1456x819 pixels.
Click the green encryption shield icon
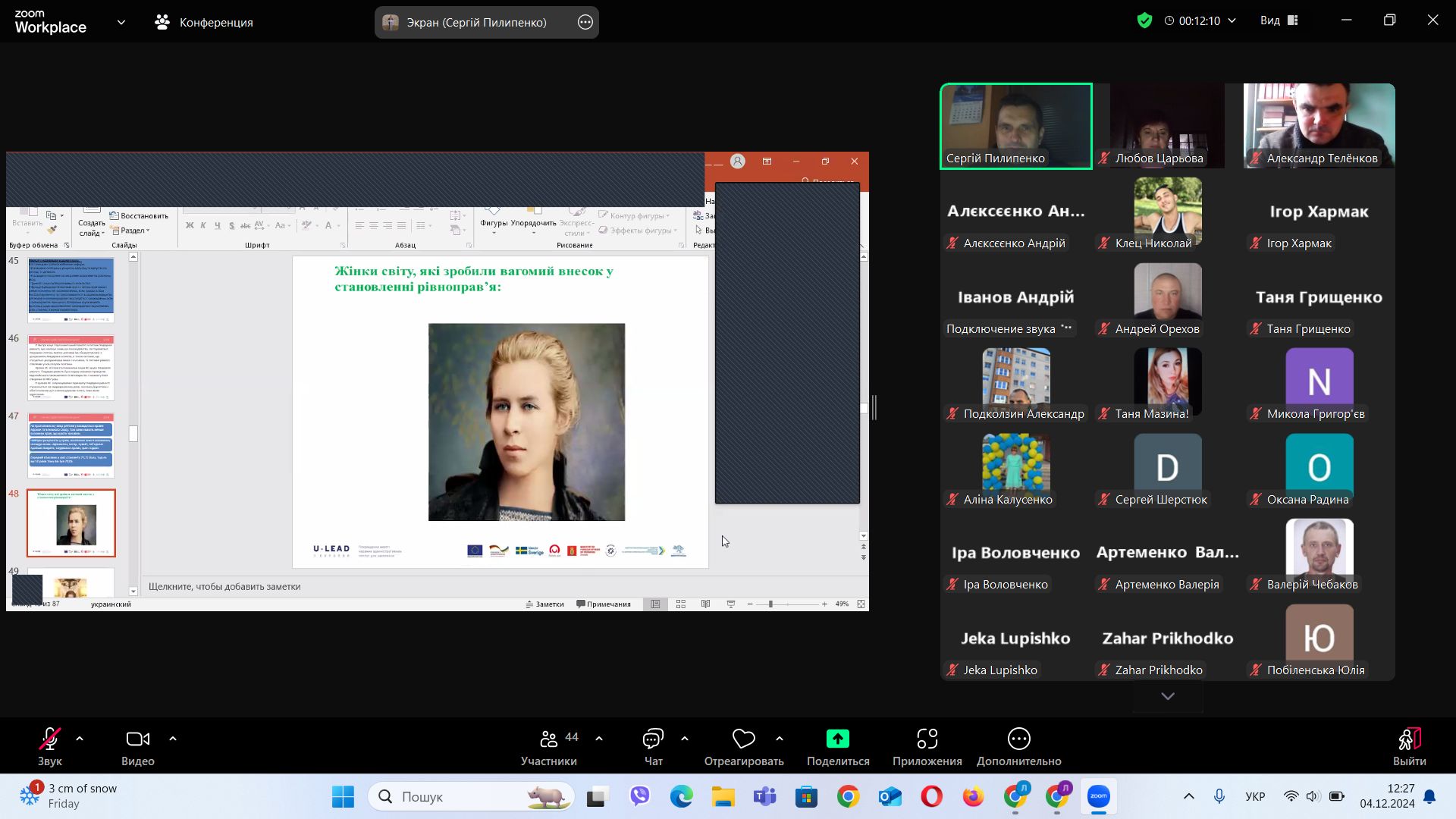(1144, 20)
